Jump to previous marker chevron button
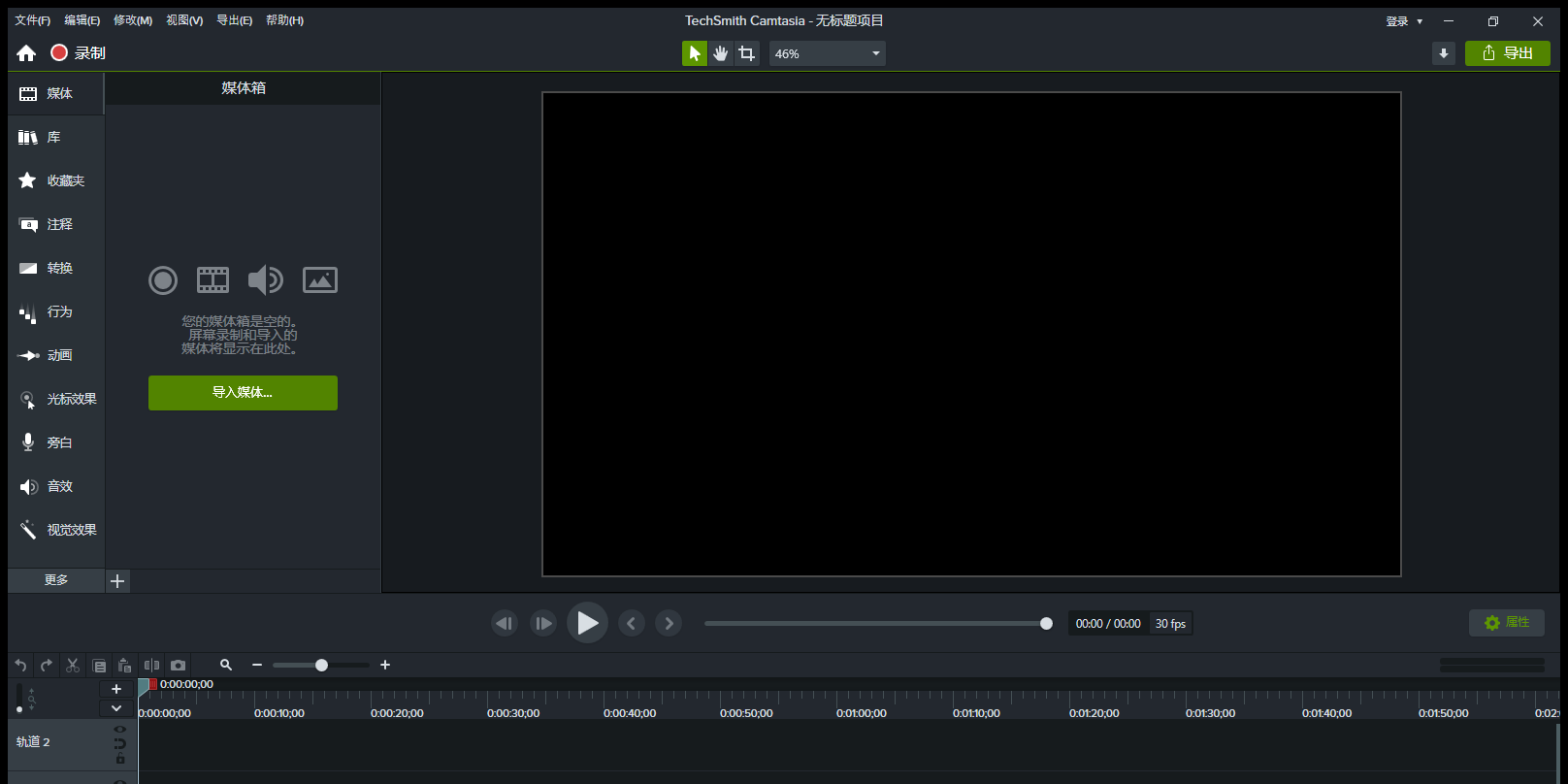Viewport: 1568px width, 784px height. pos(631,623)
